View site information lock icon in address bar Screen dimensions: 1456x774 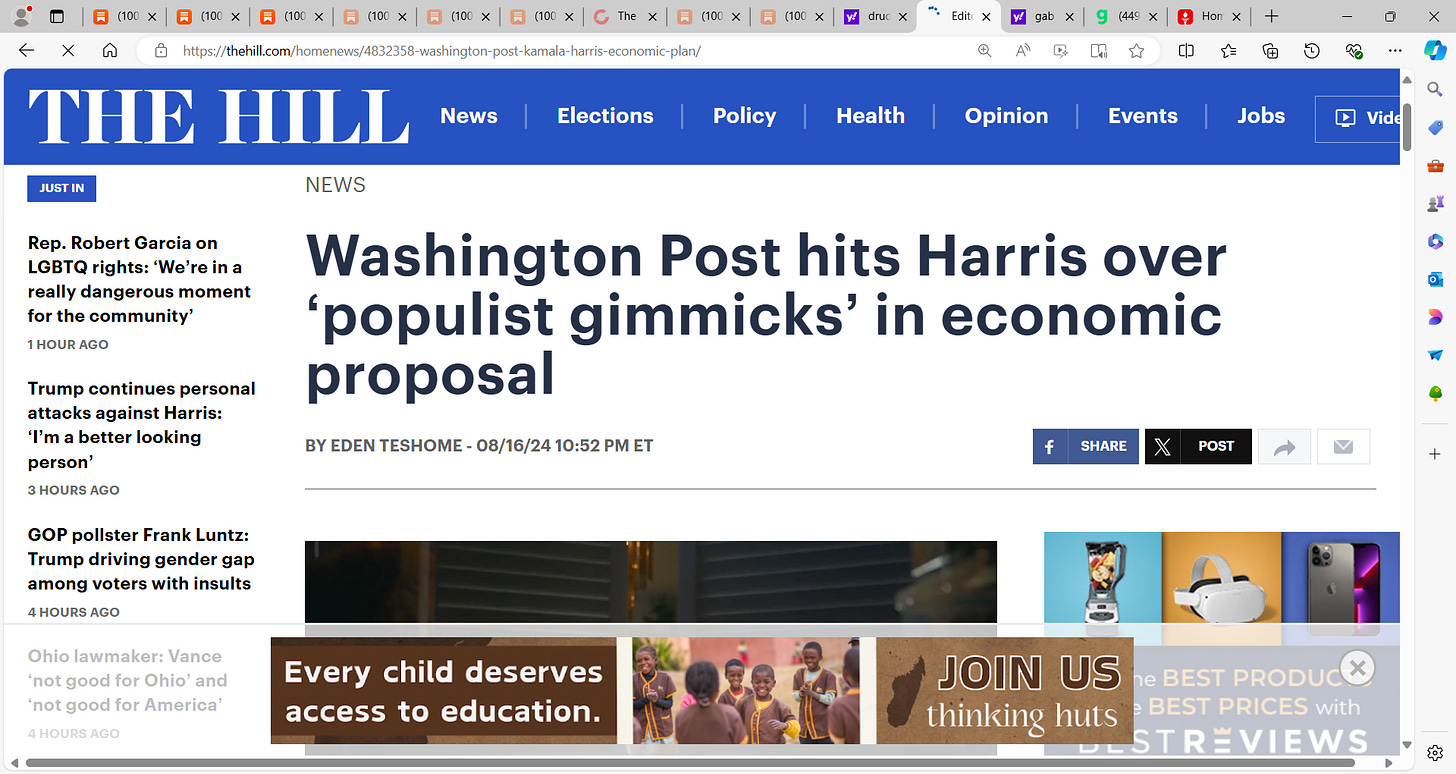pos(160,51)
